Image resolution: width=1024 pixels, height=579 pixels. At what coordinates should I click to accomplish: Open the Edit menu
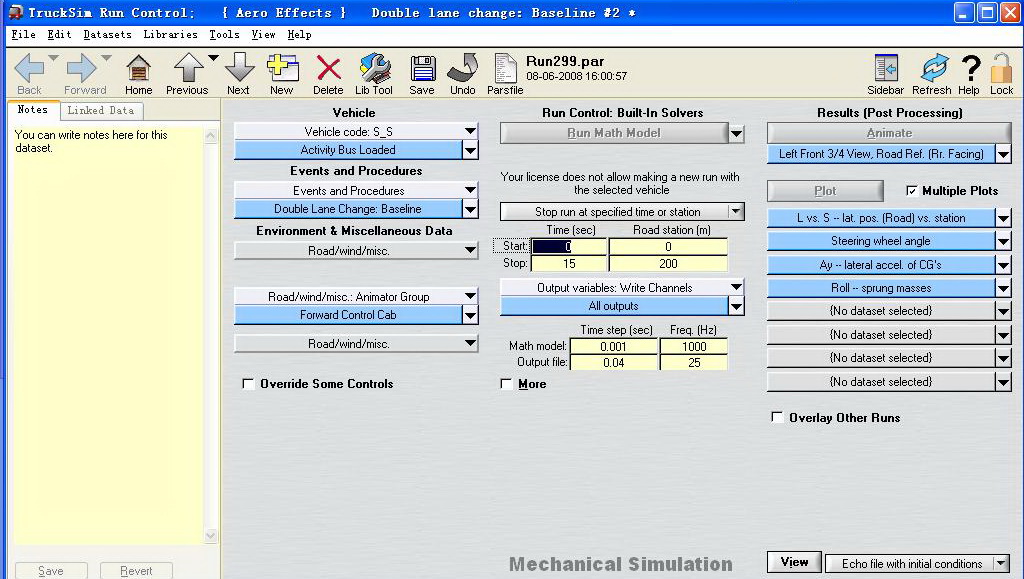(x=59, y=35)
